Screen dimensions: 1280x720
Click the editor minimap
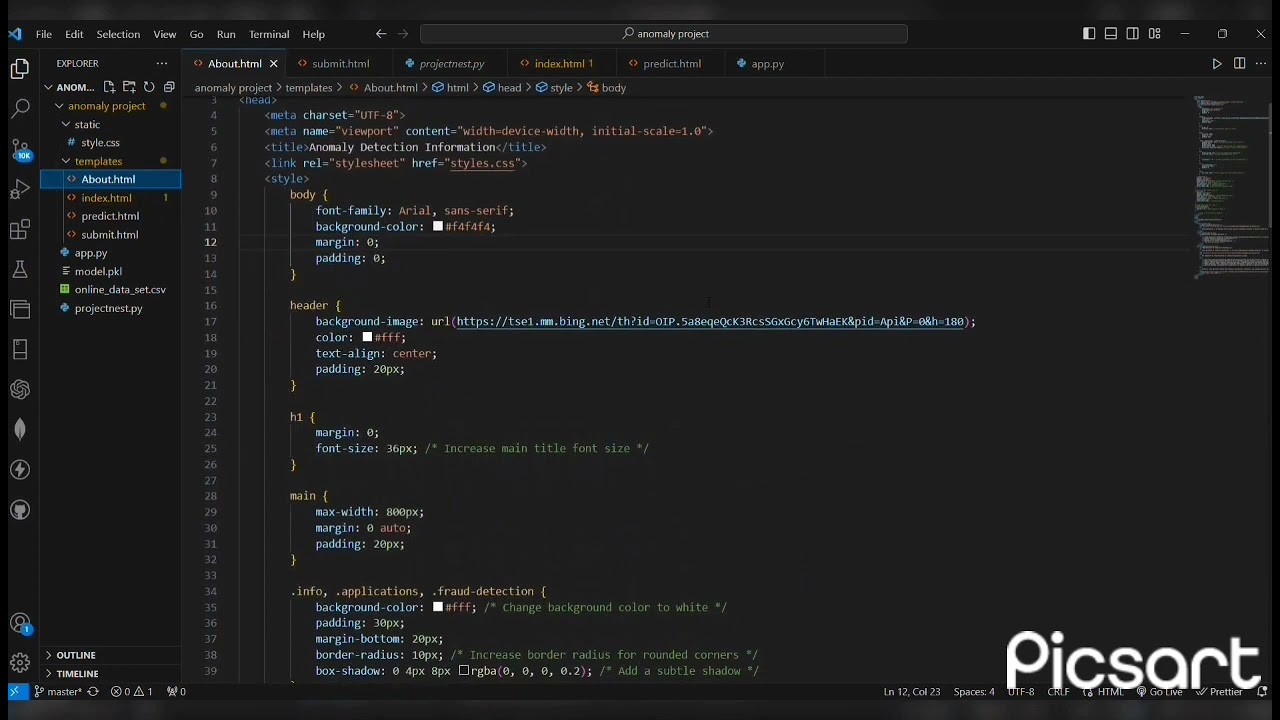(x=1231, y=188)
